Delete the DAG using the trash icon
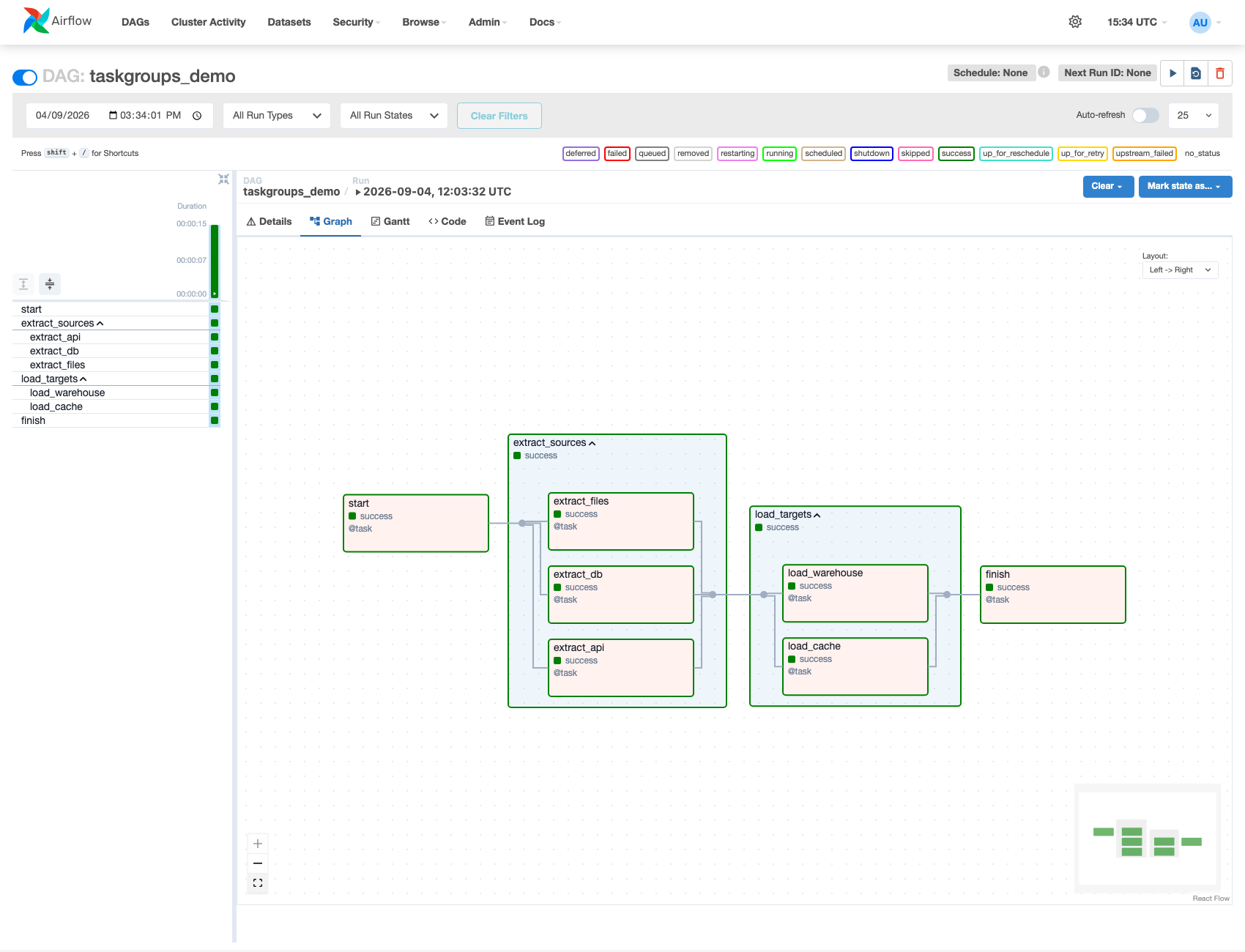The image size is (1245, 952). pos(1220,73)
